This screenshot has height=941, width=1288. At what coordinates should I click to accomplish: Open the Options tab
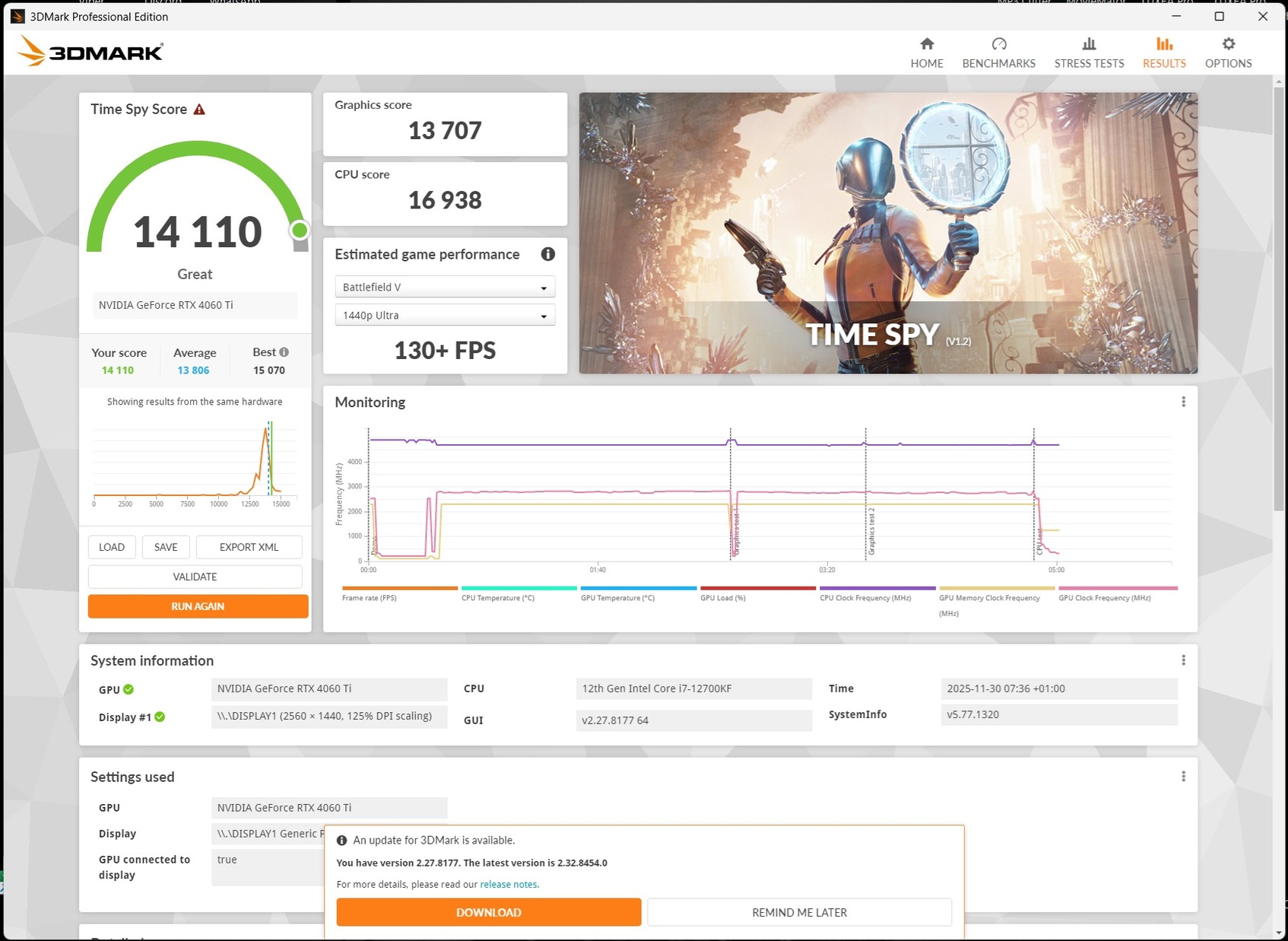point(1228,53)
